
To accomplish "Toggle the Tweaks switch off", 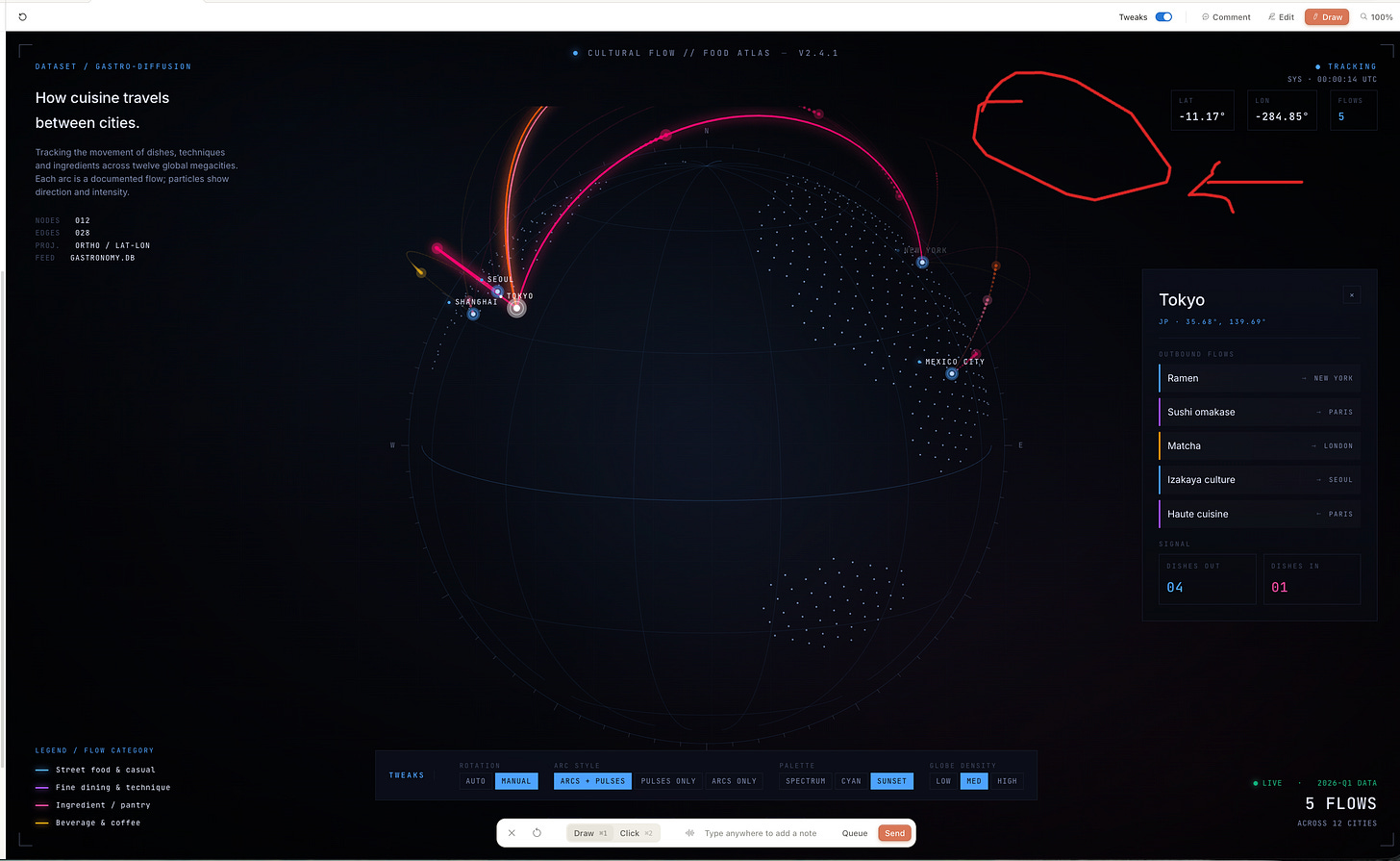I will pyautogui.click(x=1163, y=16).
